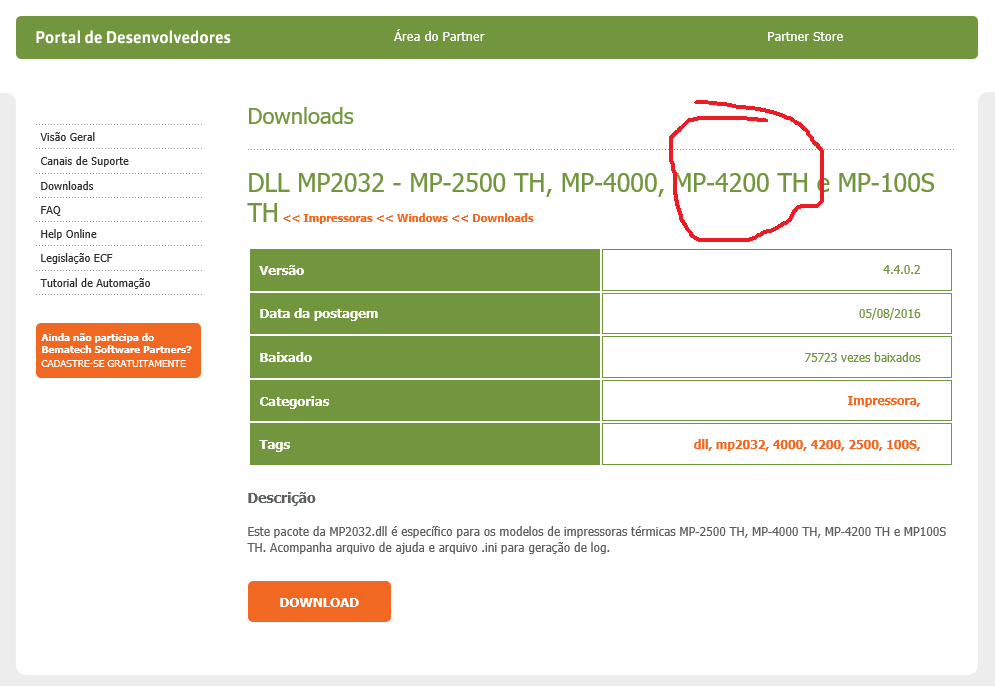Click the version value 4.4.0.2
The width and height of the screenshot is (995, 686).
coord(901,270)
